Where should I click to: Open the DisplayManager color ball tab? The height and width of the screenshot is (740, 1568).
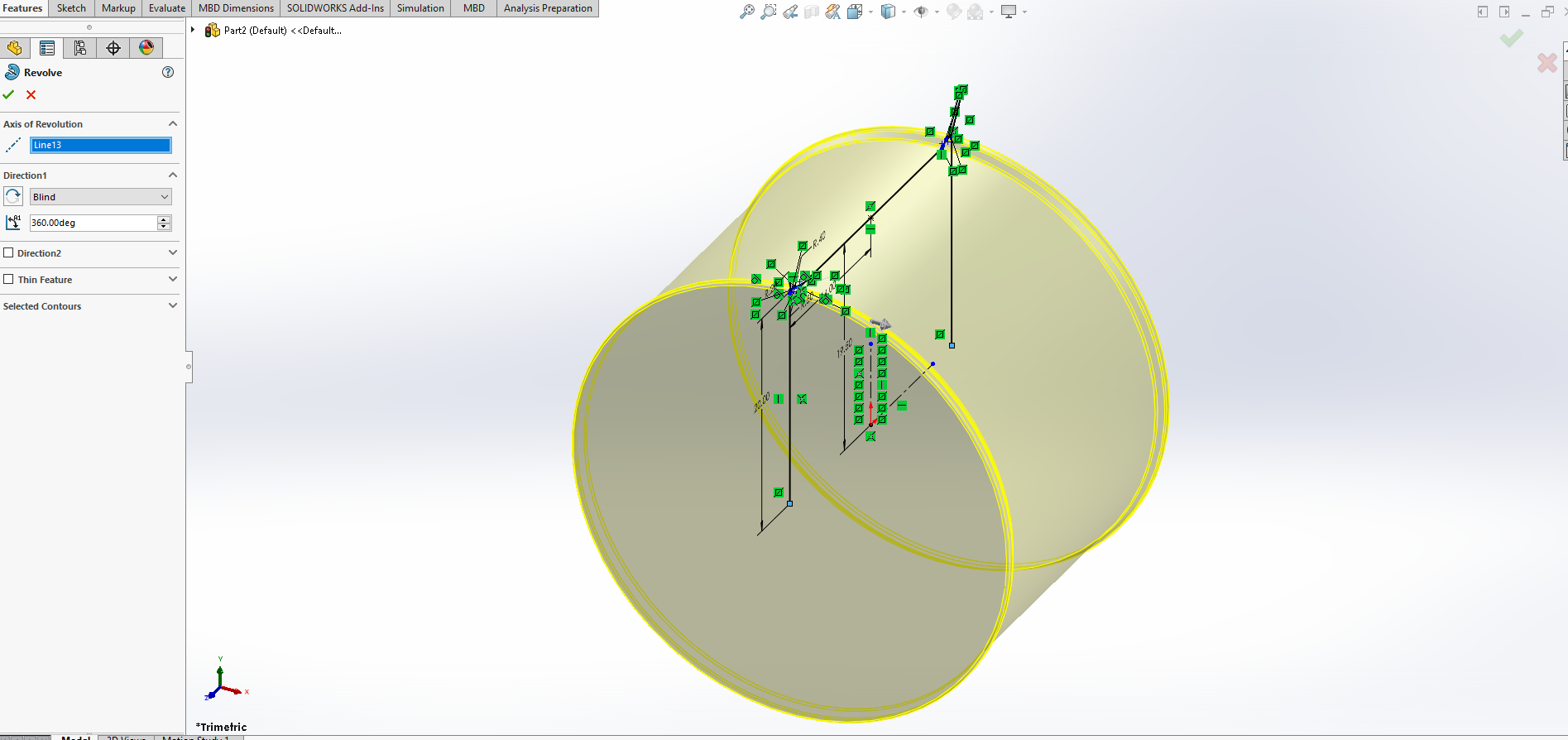point(146,48)
